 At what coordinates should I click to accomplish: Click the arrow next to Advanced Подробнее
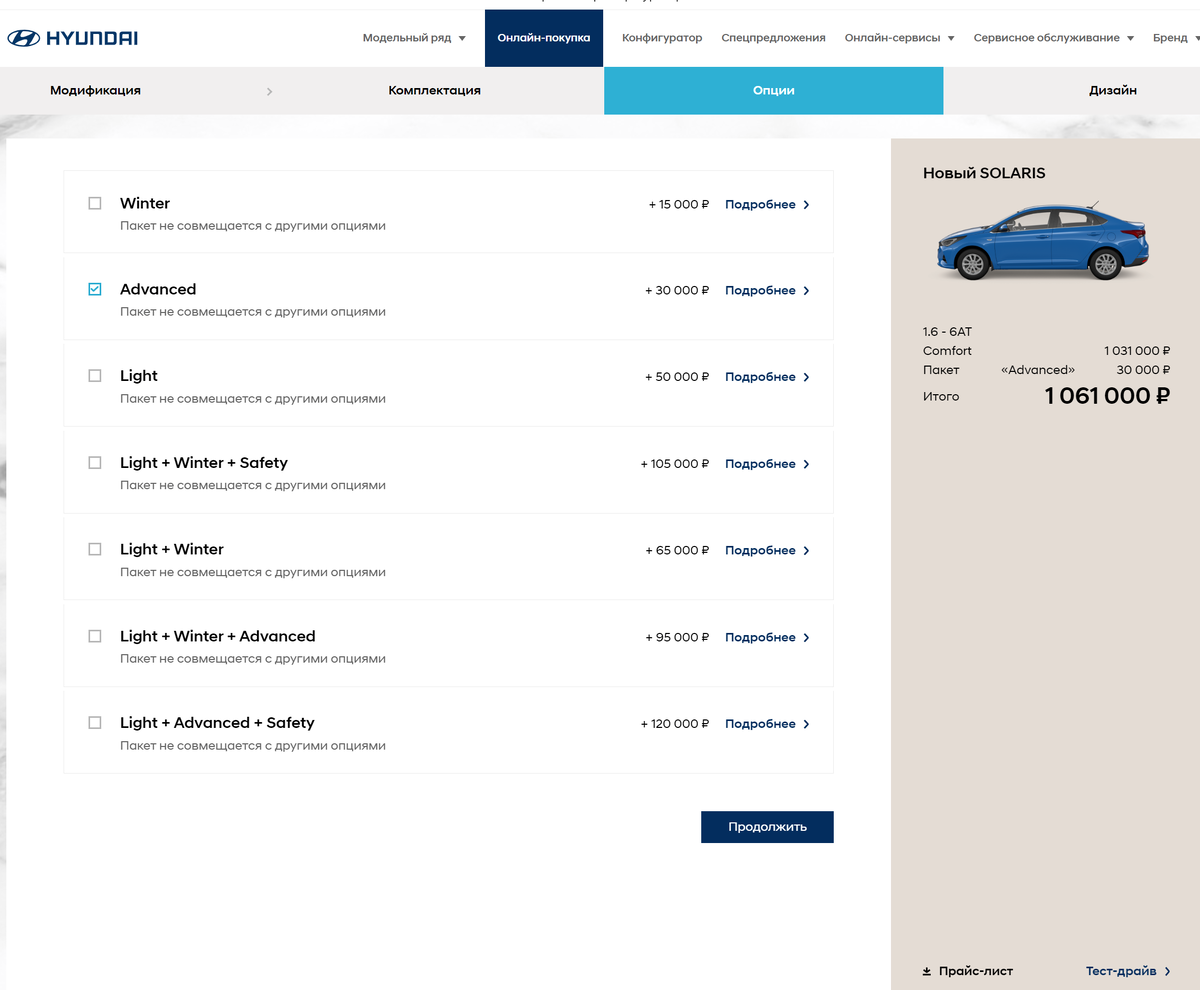click(x=806, y=291)
